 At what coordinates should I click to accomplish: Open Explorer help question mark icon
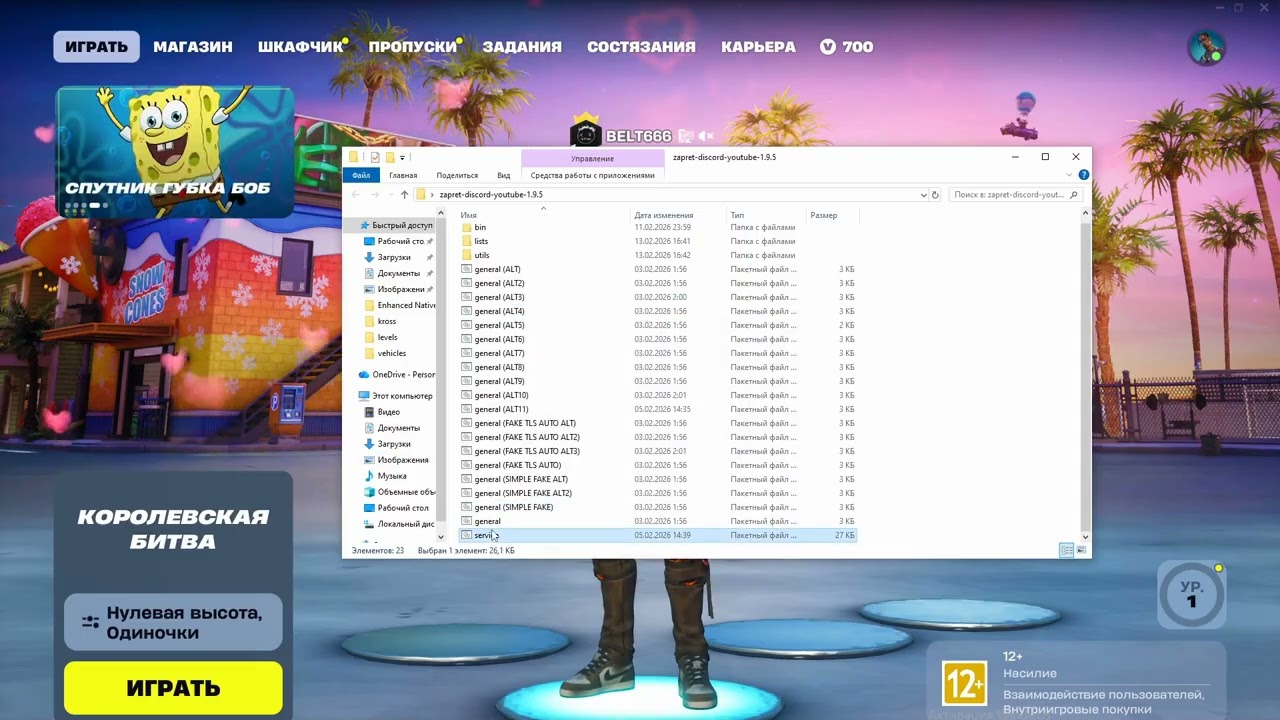coord(1084,175)
